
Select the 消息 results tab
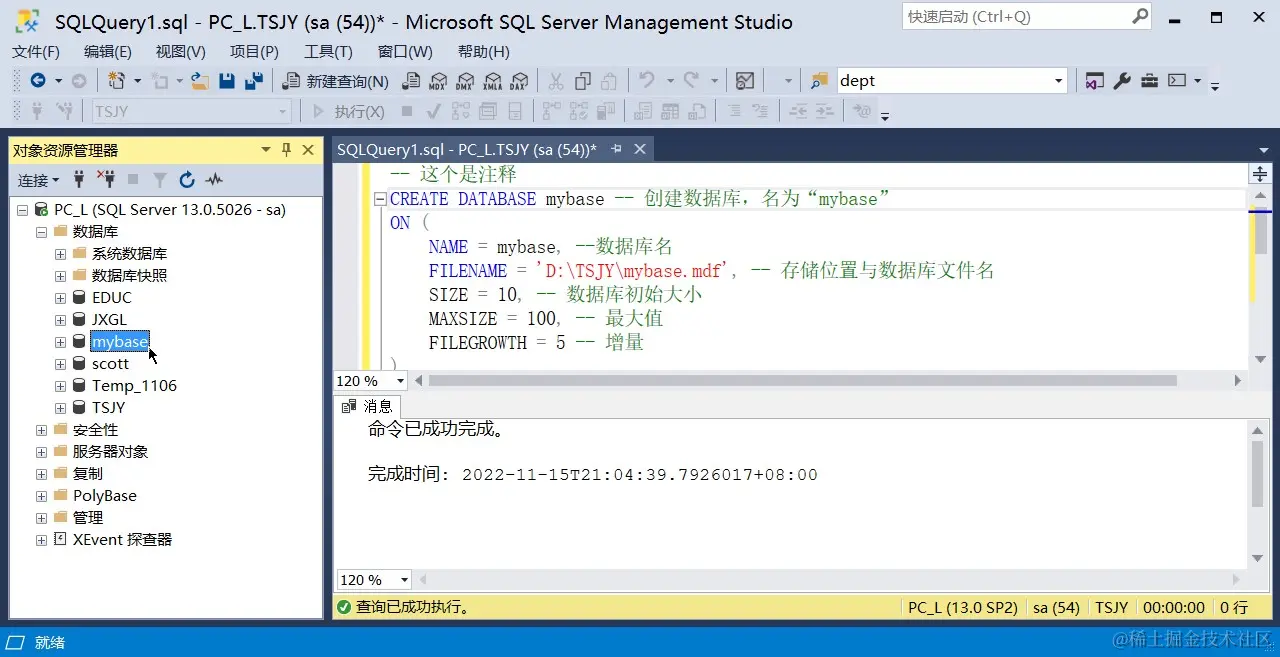(x=368, y=406)
